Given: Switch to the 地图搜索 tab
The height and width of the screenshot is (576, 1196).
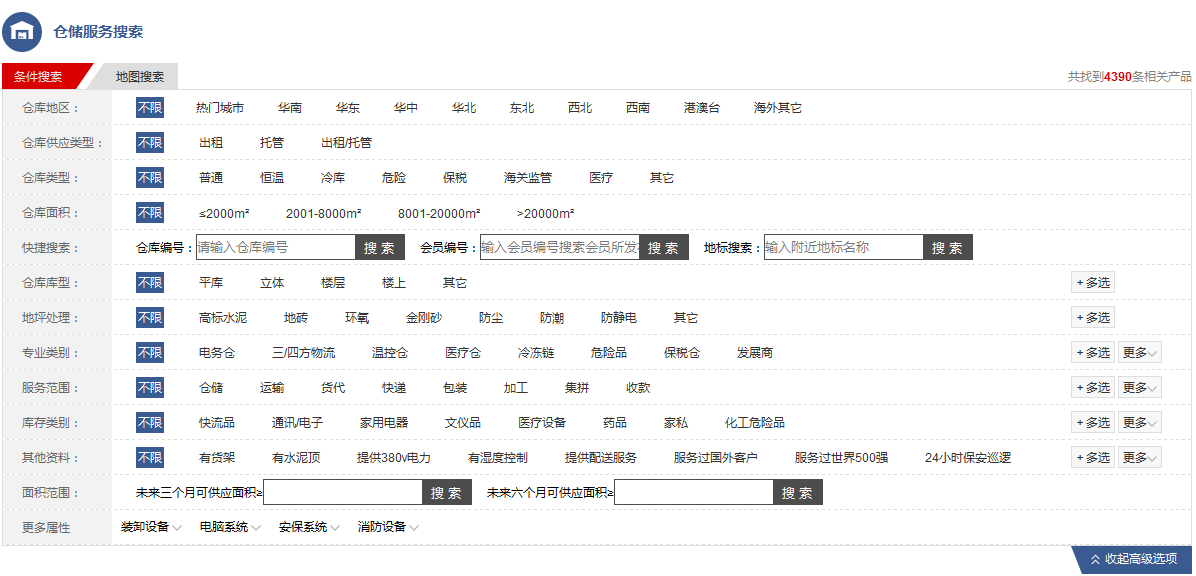Looking at the screenshot, I should pos(139,77).
